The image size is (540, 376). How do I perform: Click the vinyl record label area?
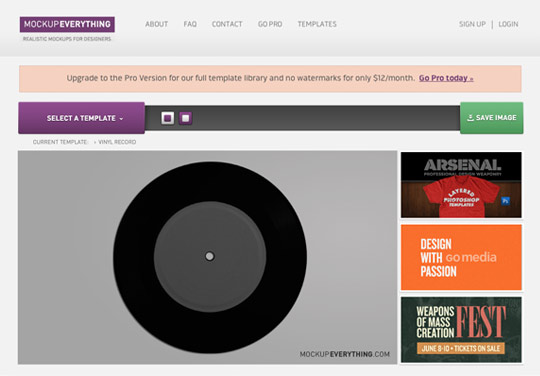210,257
